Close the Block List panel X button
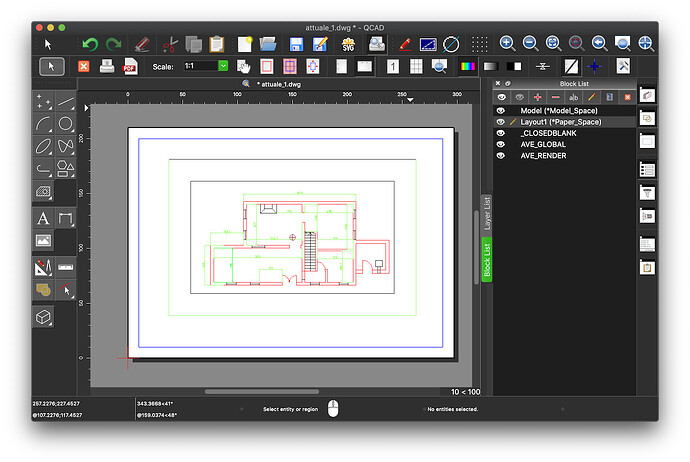Screen dimensions: 690x462 [498, 83]
